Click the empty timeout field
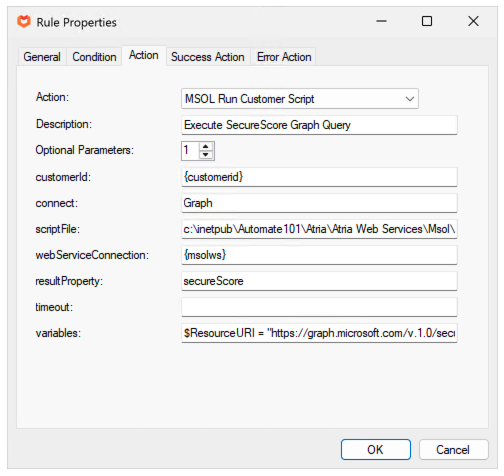This screenshot has width=504, height=476. [319, 307]
